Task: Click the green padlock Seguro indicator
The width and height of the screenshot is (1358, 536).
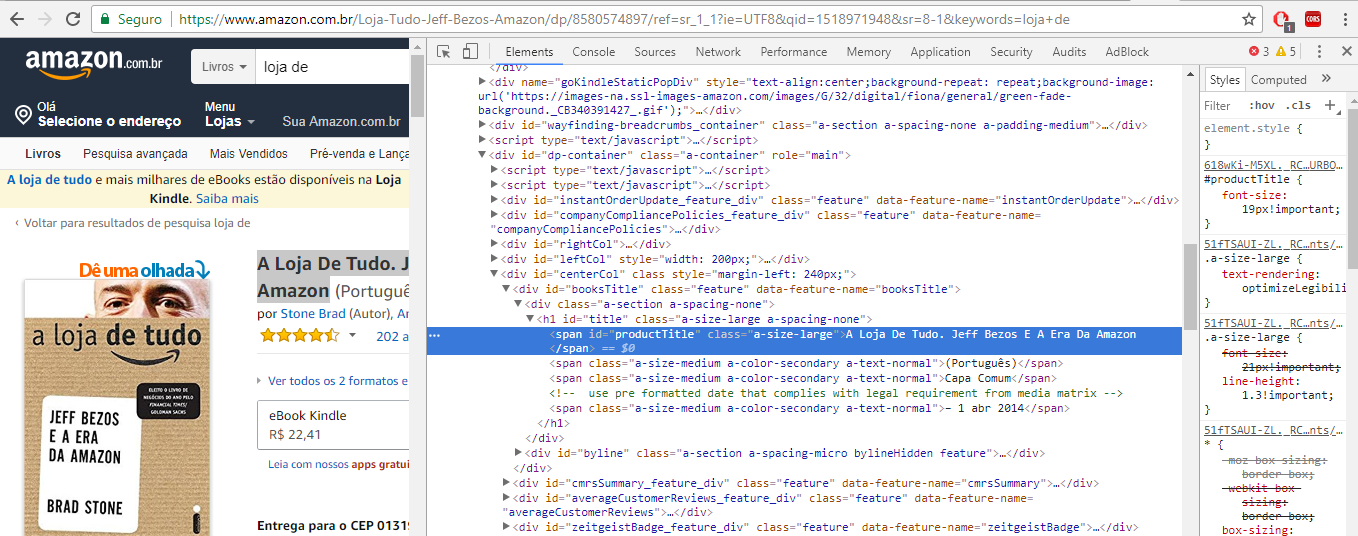Action: tap(132, 19)
